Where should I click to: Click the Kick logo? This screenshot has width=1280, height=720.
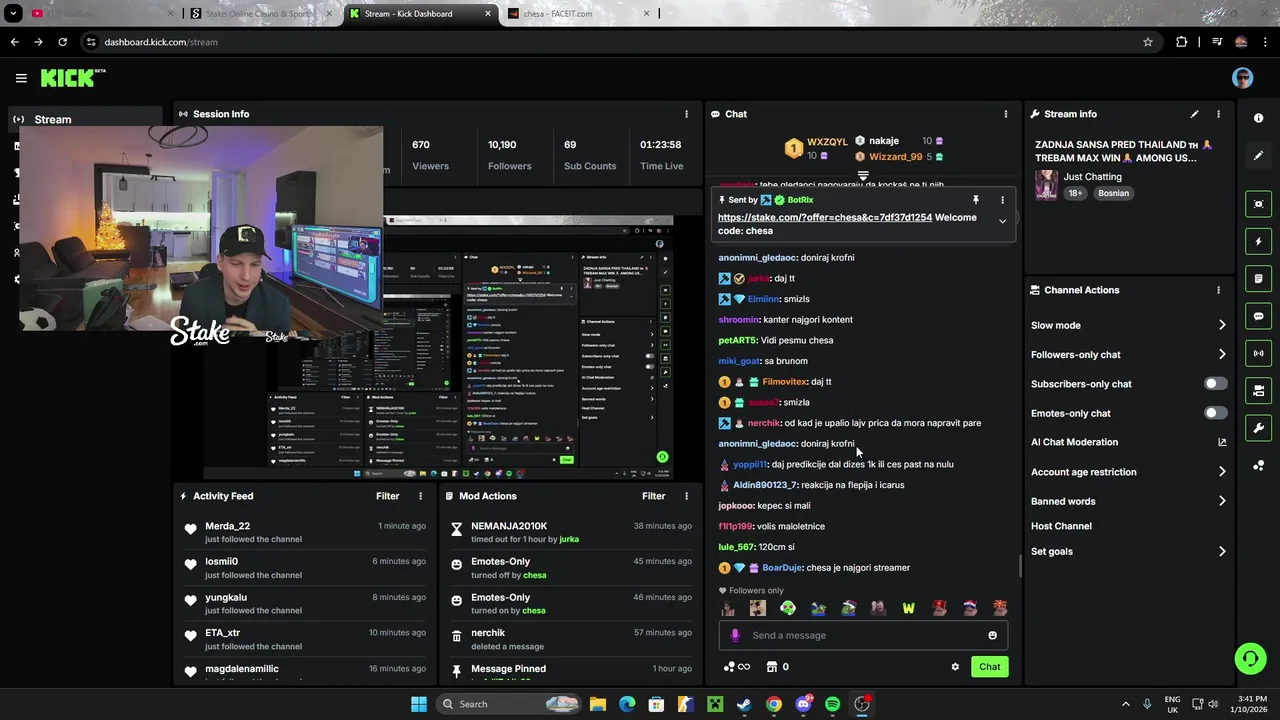(x=72, y=78)
